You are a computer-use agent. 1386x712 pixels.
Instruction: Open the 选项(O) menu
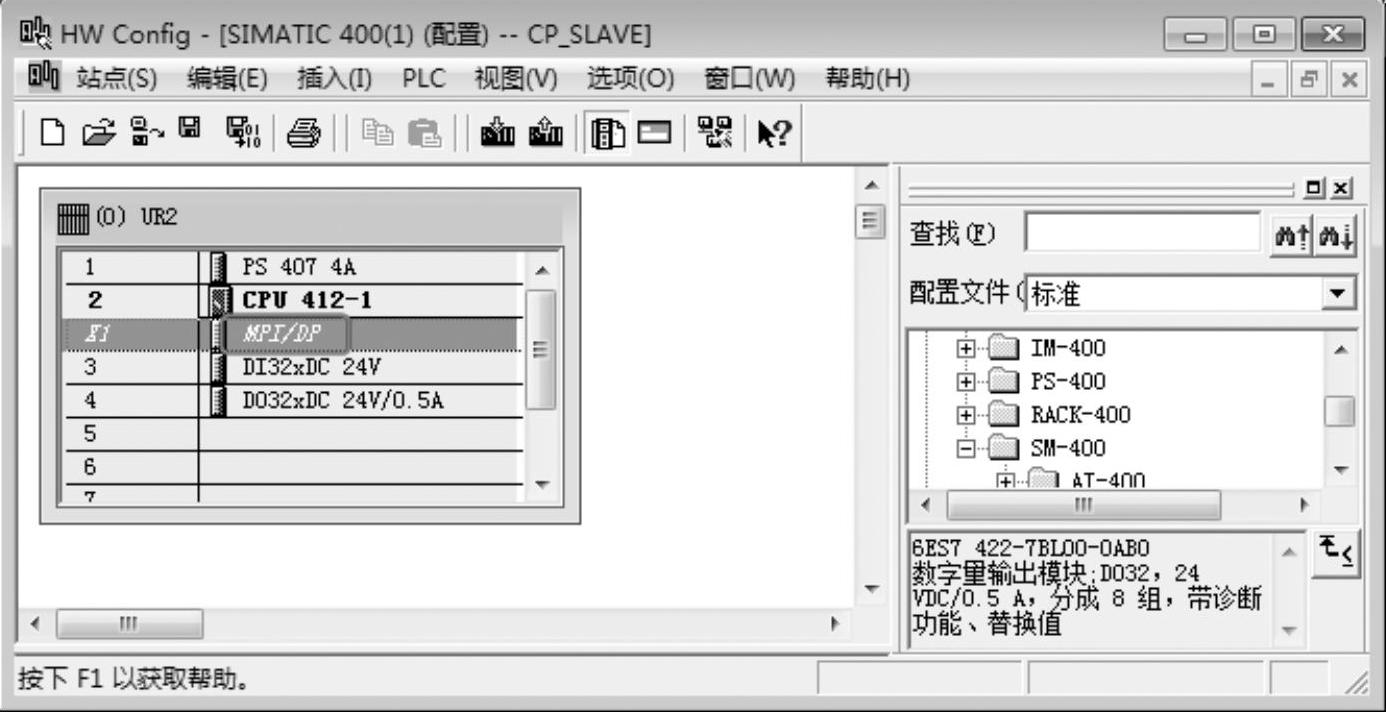tap(630, 77)
